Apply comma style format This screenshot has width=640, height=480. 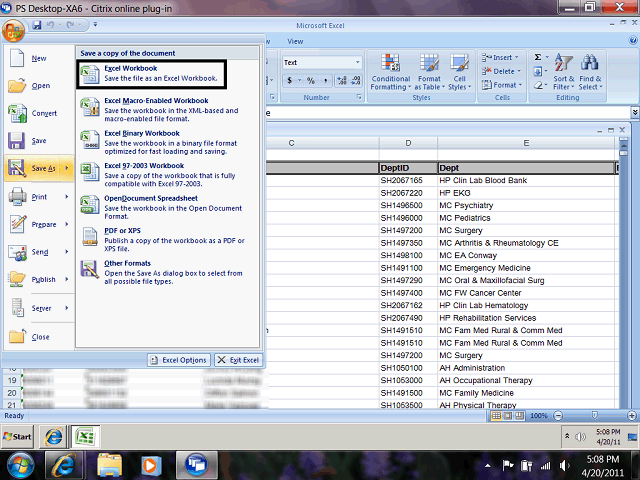pos(325,80)
